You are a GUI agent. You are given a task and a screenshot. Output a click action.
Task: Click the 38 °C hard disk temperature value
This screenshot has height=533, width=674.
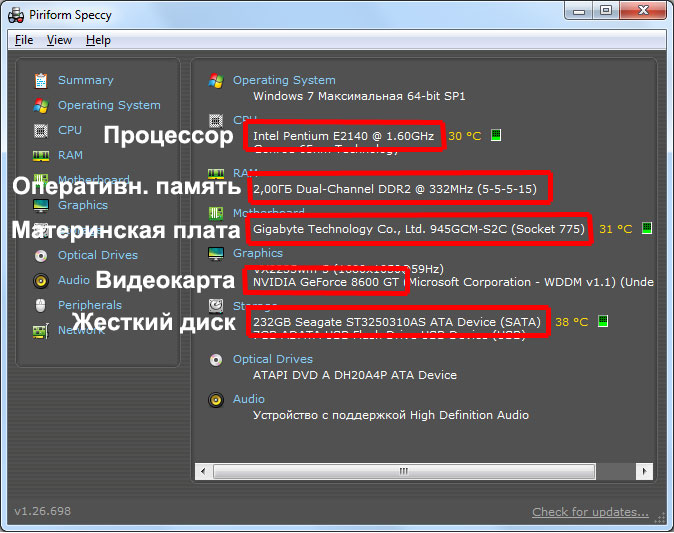tap(572, 322)
